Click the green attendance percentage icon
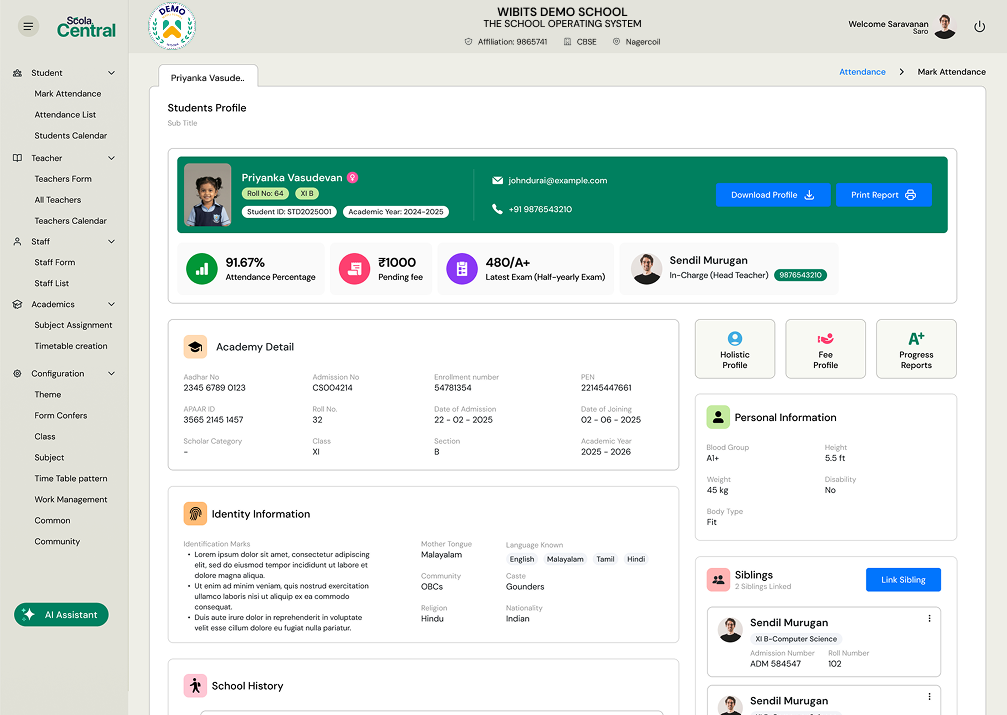 pyautogui.click(x=202, y=269)
